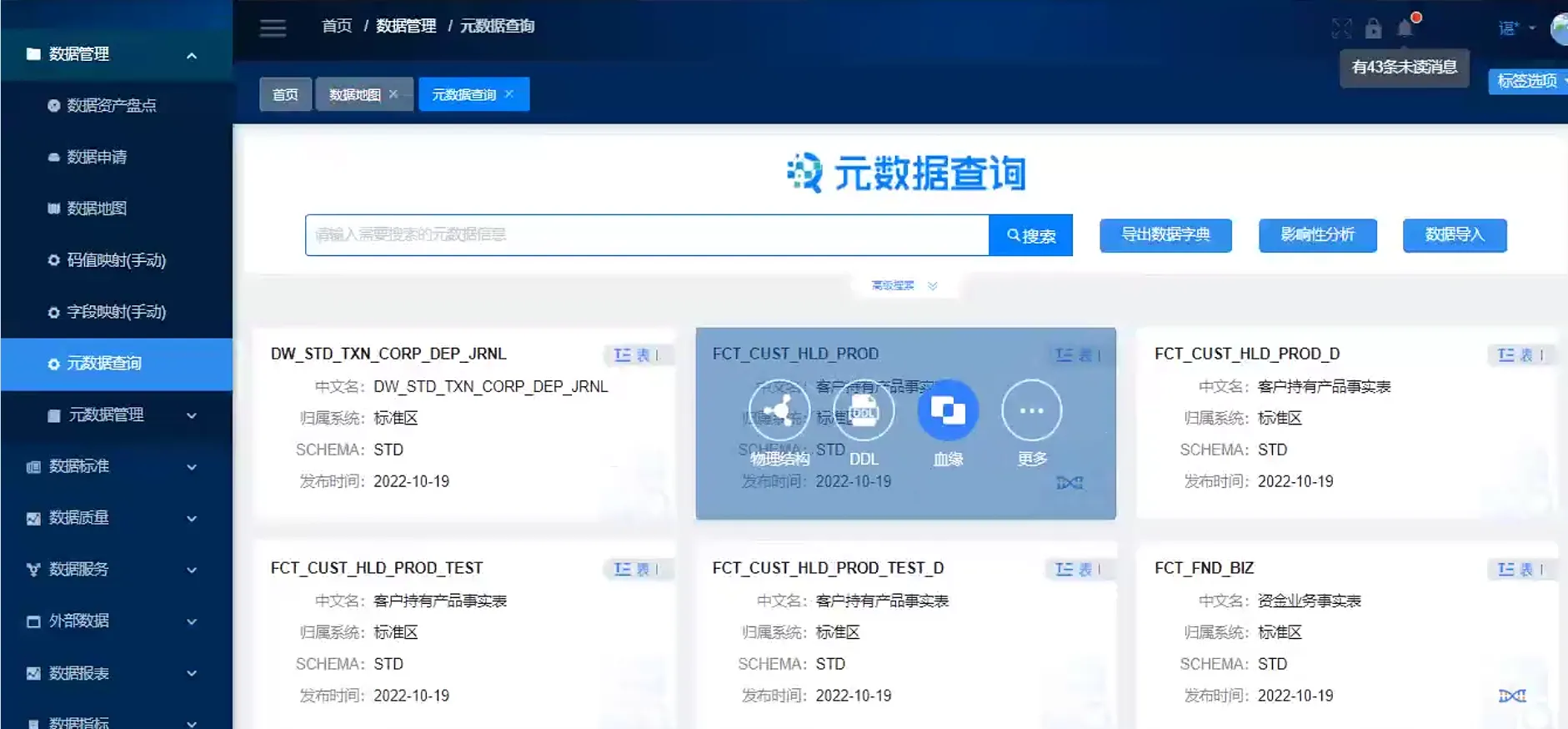Image resolution: width=1568 pixels, height=729 pixels.
Task: Toggle the hamburger sidebar menu
Action: [273, 28]
